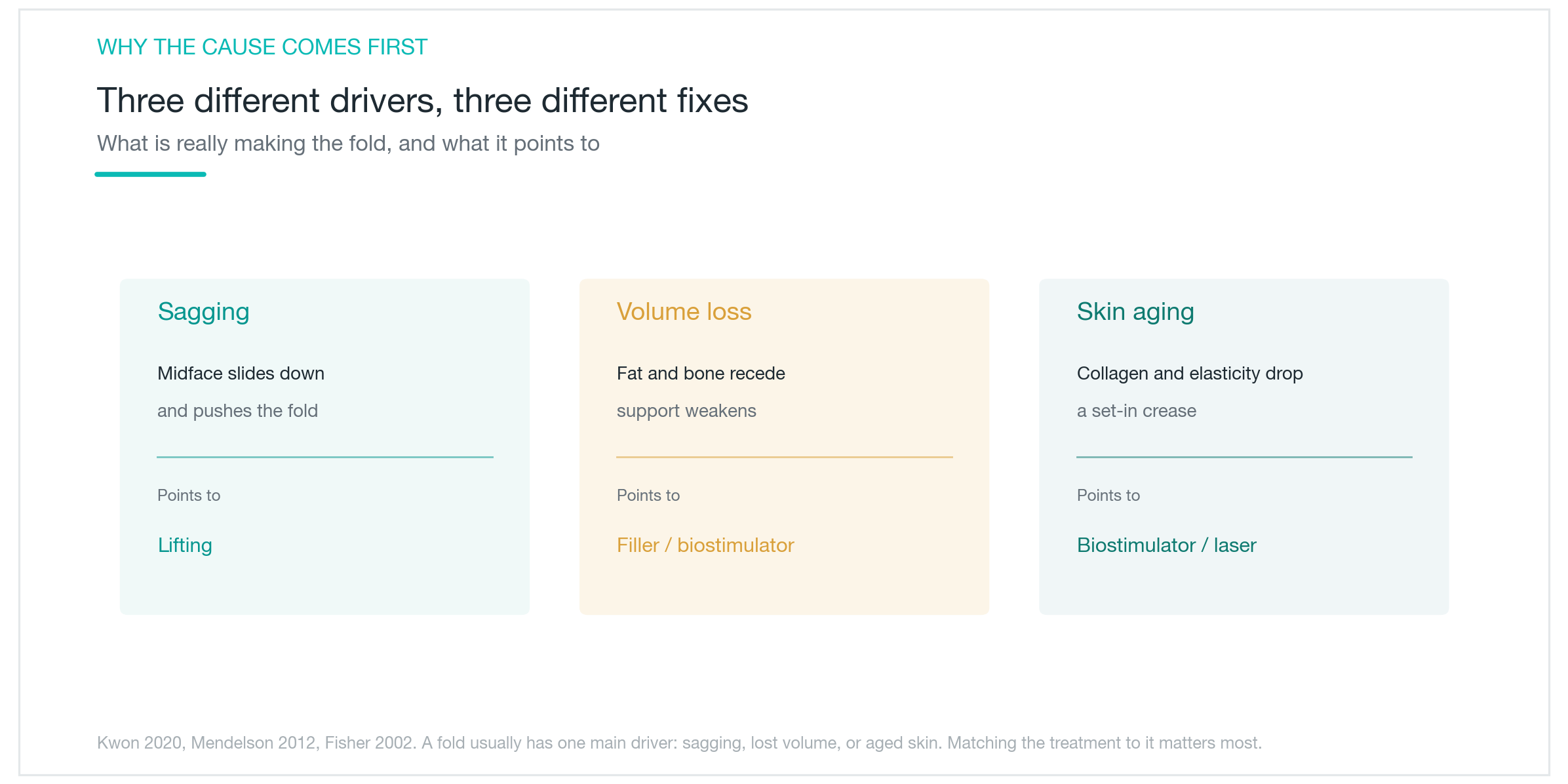Image resolution: width=1568 pixels, height=784 pixels.
Task: Click 'Collagen and elasticity drop' text
Action: (1190, 374)
